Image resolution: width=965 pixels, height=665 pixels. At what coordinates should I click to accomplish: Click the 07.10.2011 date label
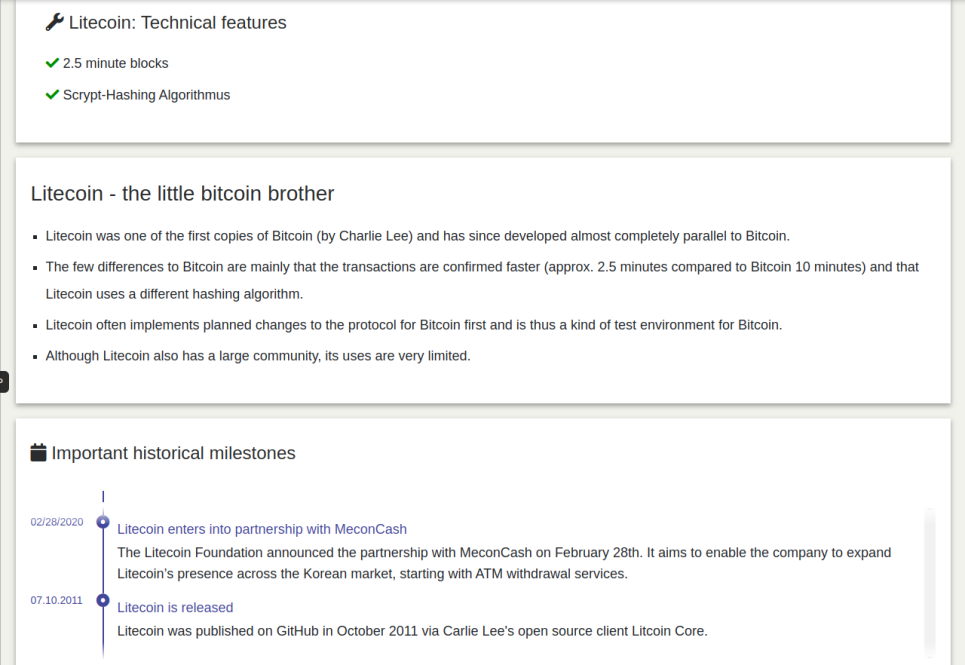(56, 600)
